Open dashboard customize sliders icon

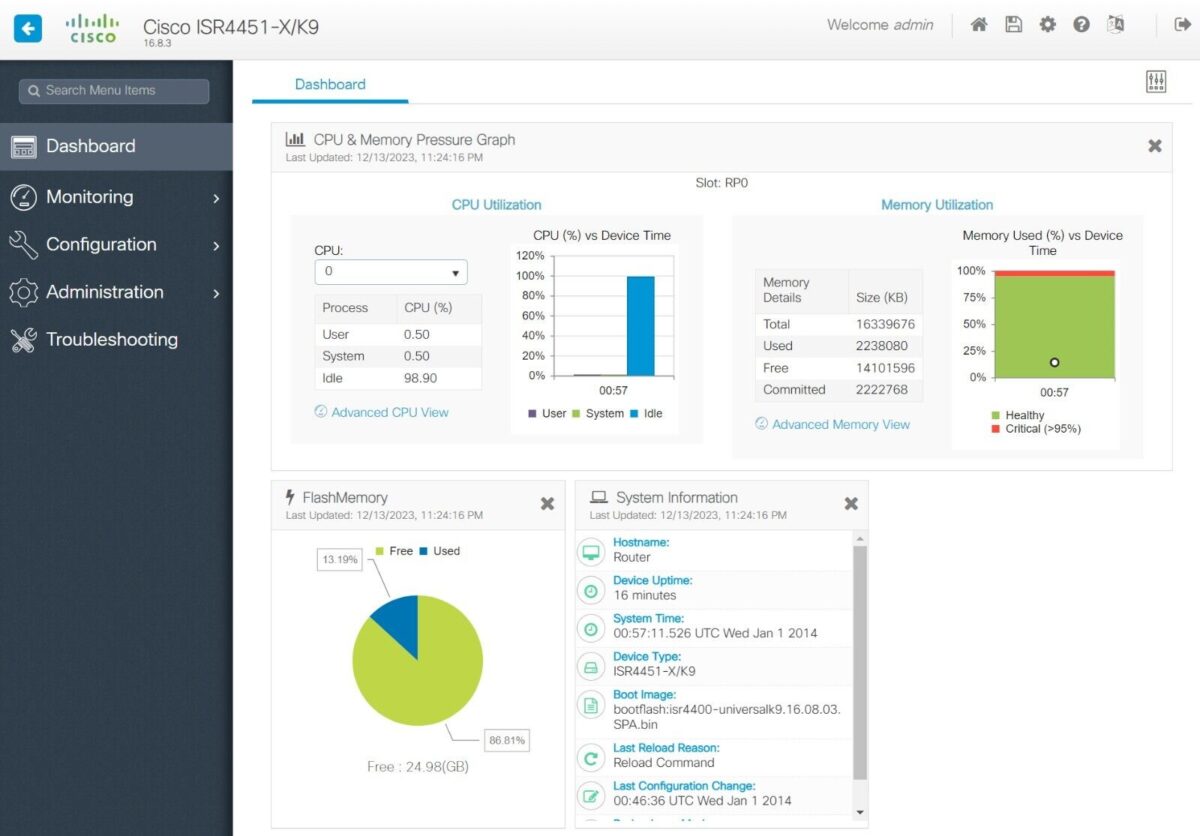1156,83
